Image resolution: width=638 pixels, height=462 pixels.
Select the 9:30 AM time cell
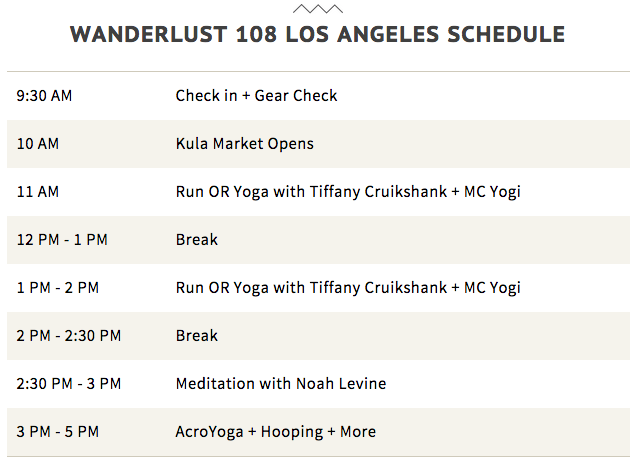(45, 96)
